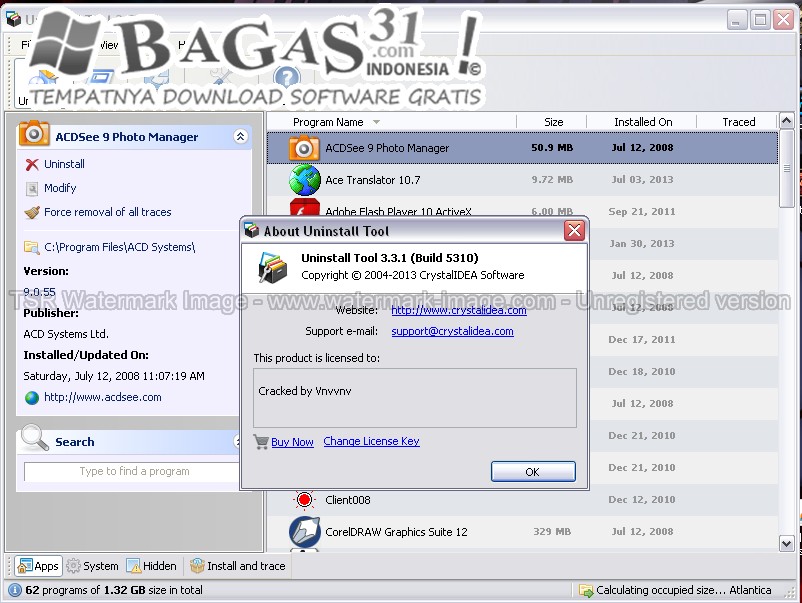Select the Ace Translator 10.7 row
Viewport: 802px width, 603px height.
pos(522,180)
